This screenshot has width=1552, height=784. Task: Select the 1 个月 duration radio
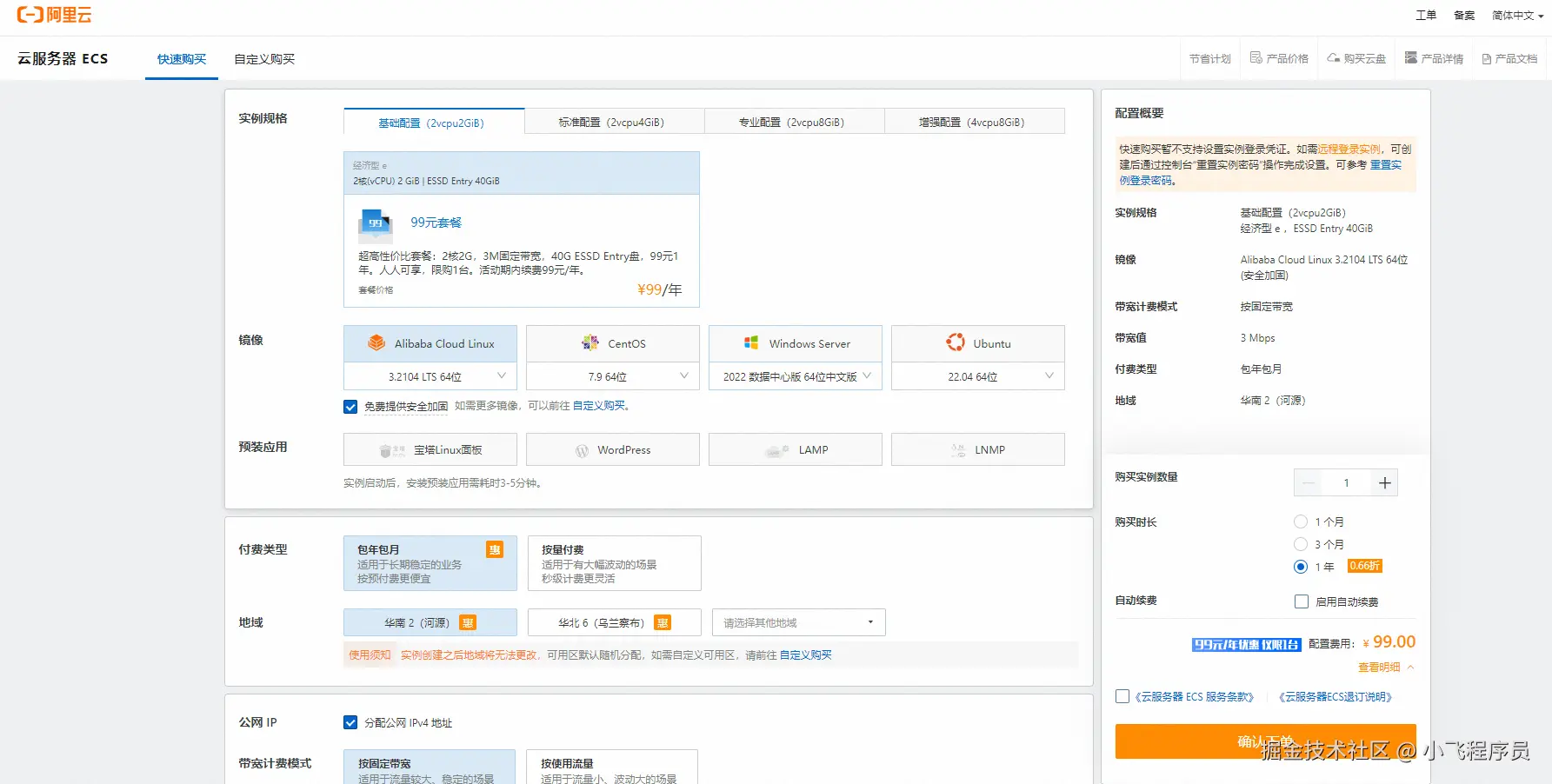pos(1301,522)
